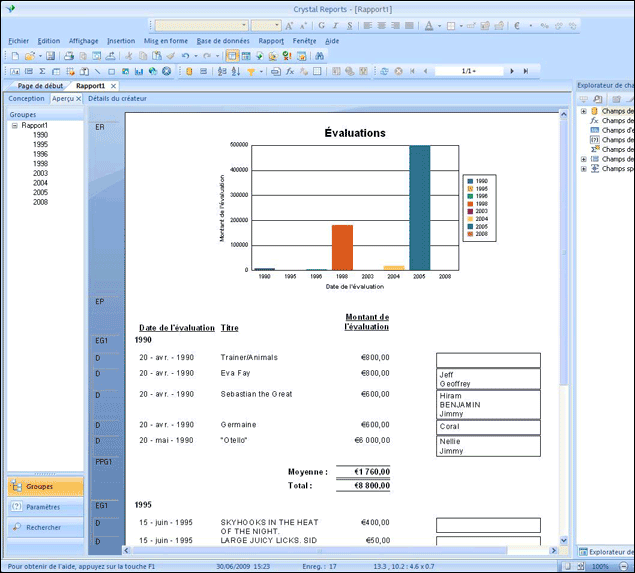635x573 pixels.
Task: Click the Insert Chart icon
Action: (138, 72)
